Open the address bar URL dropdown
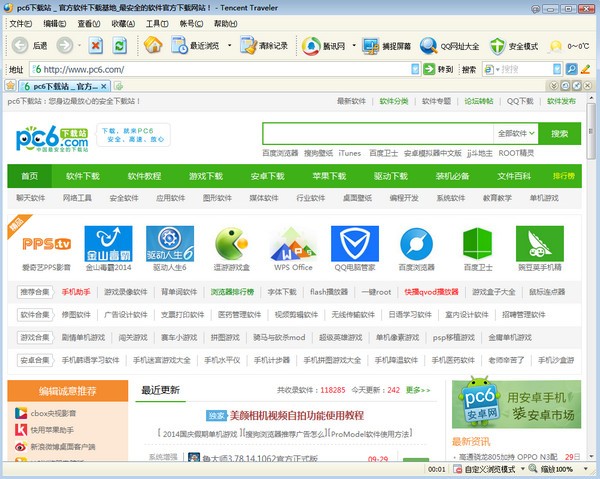The image size is (600, 479). [x=415, y=69]
